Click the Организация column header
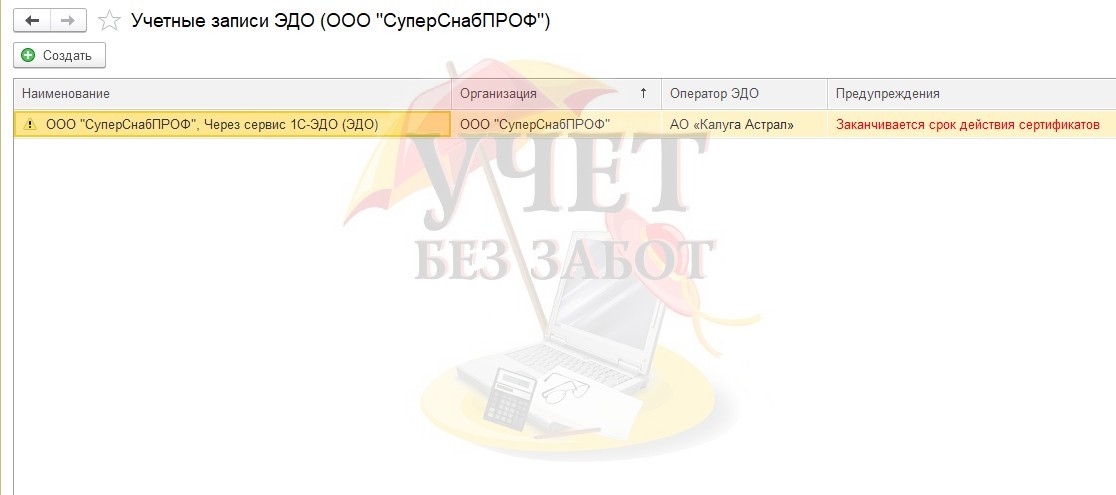The width and height of the screenshot is (1116, 495). tap(556, 93)
